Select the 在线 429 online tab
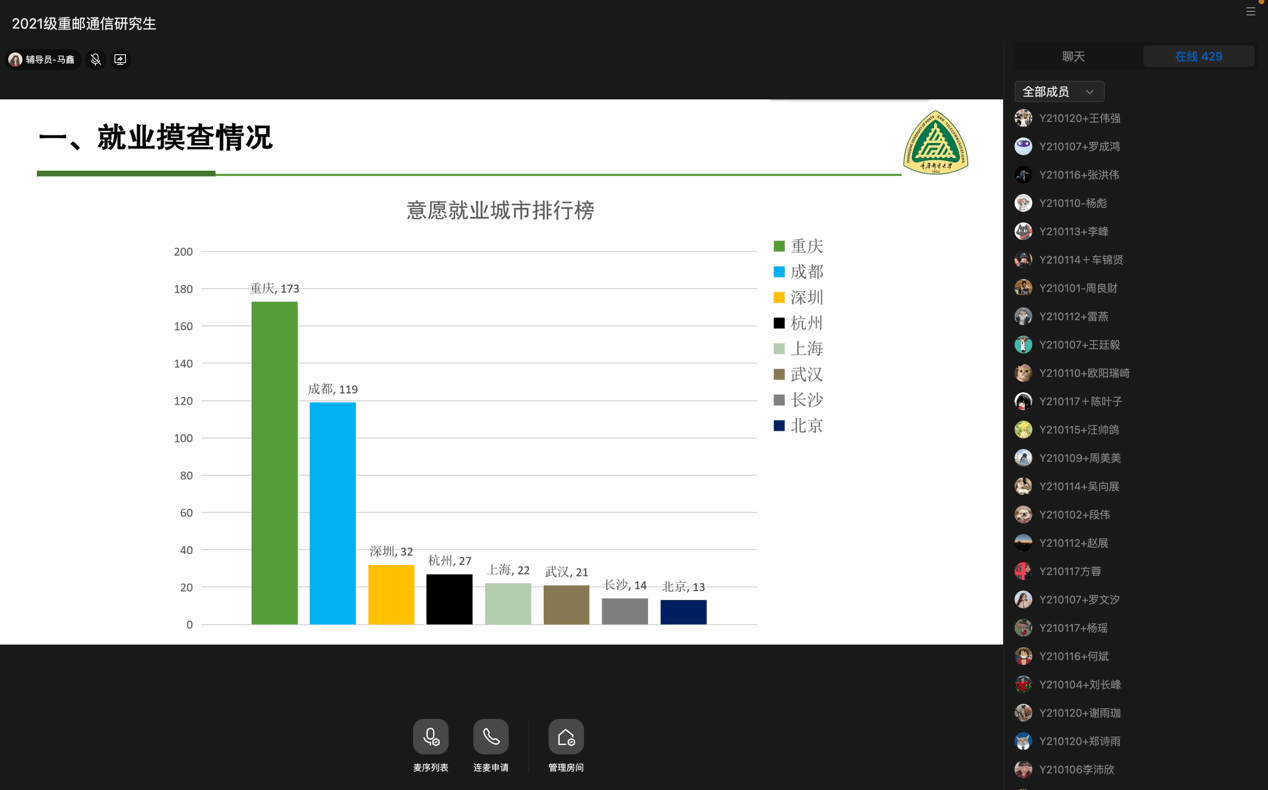 click(x=1198, y=57)
